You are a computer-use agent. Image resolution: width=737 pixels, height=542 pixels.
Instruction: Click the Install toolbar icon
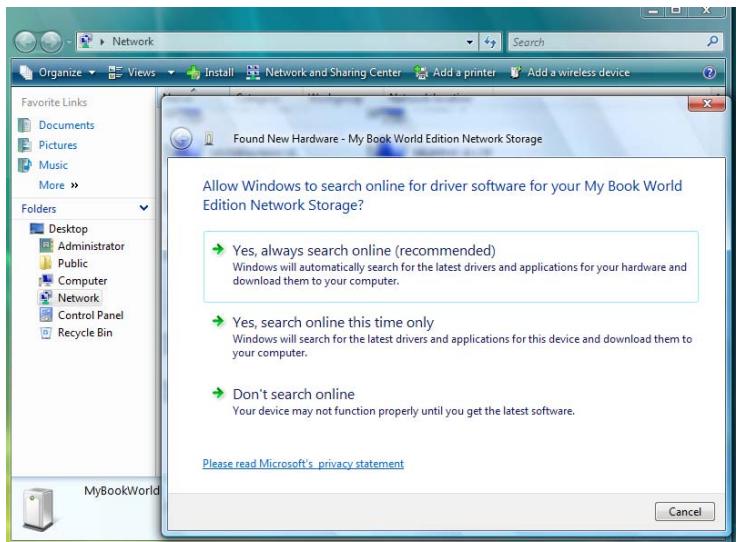click(193, 72)
